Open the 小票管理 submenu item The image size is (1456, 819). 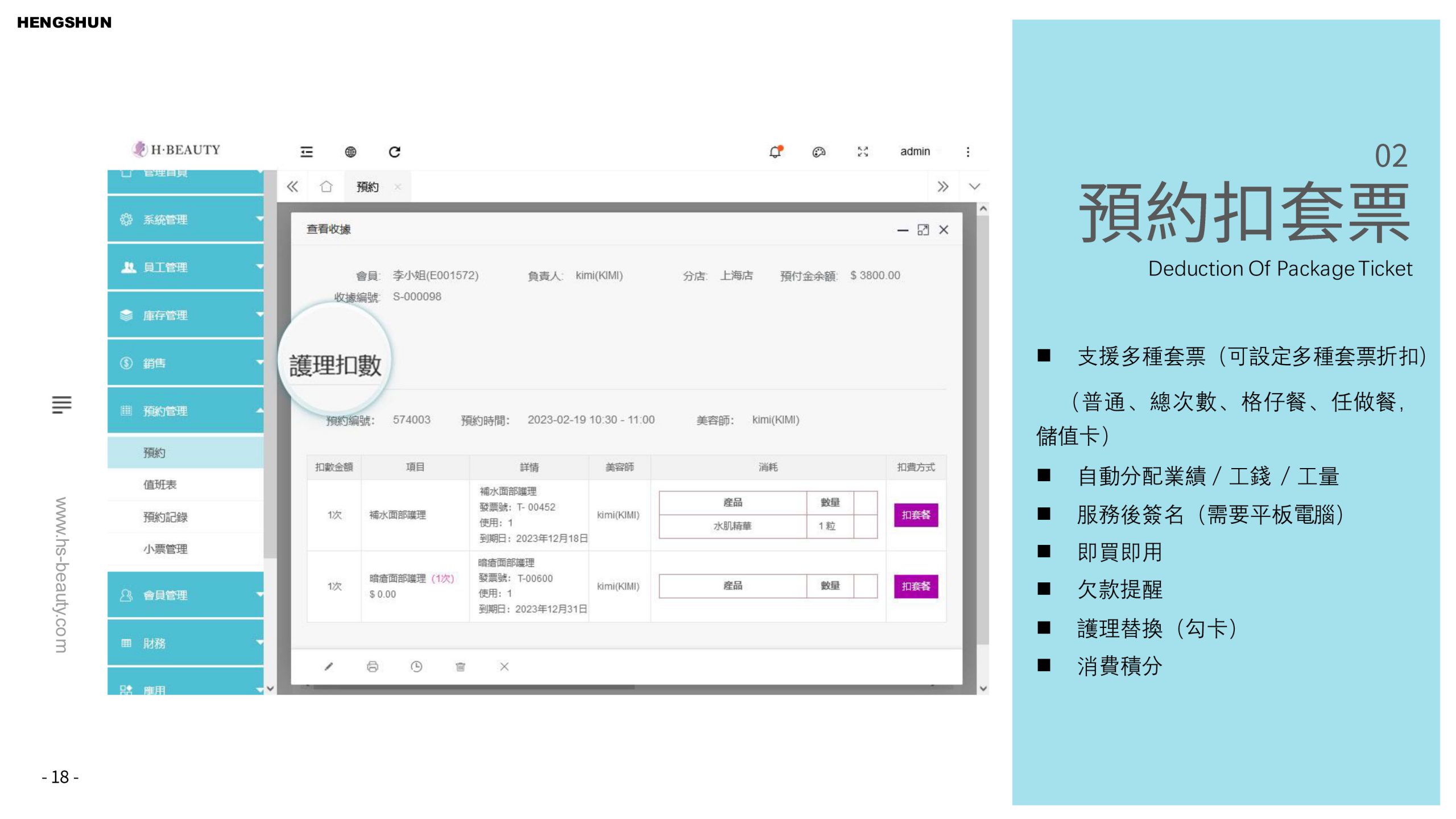coord(185,549)
